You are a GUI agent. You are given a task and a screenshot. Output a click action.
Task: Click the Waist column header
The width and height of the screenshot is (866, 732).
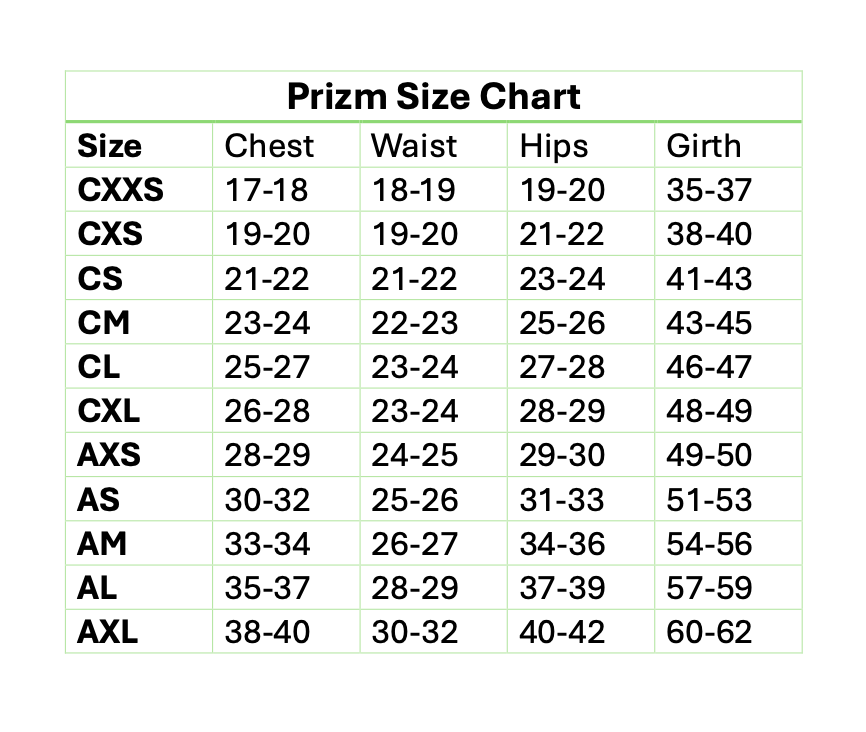(x=414, y=146)
